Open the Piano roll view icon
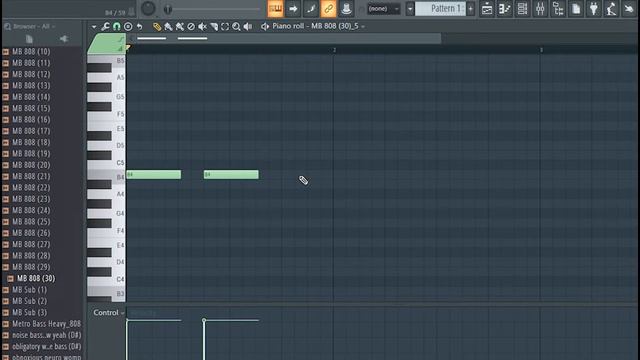Screen dimensions: 640x360 coord(504,9)
